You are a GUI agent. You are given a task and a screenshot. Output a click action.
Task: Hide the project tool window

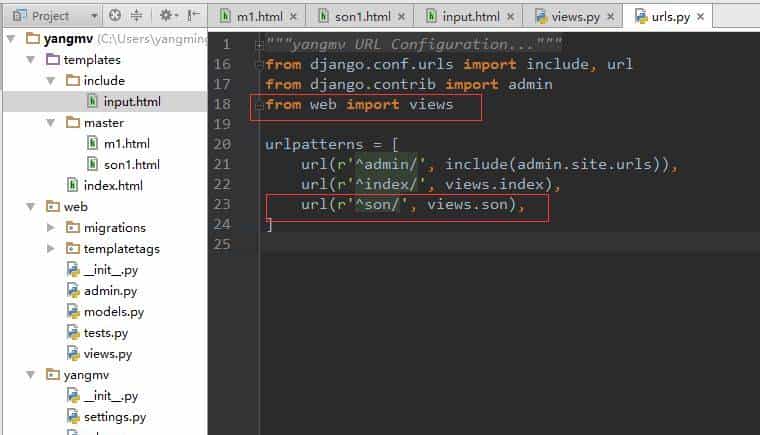(x=193, y=16)
